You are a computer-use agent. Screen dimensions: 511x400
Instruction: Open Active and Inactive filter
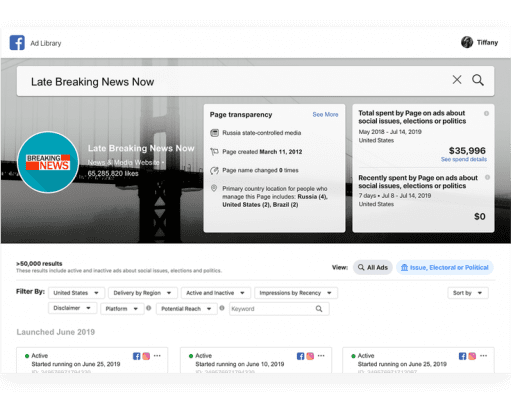pyautogui.click(x=216, y=293)
